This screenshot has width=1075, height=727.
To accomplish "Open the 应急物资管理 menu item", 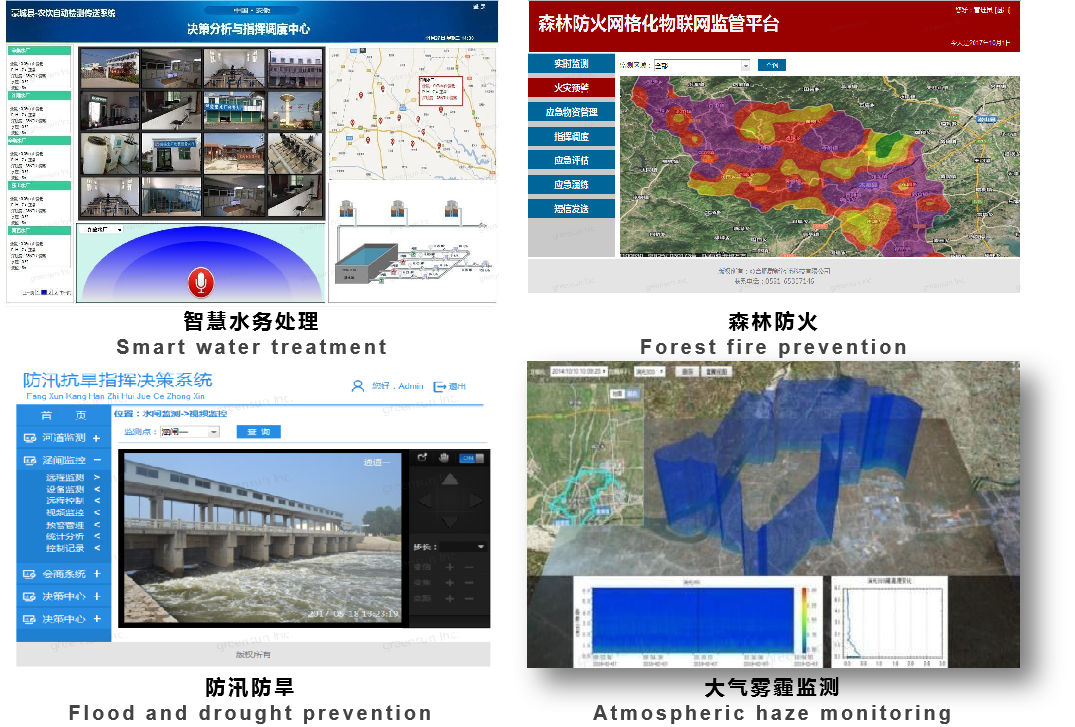I will pos(571,112).
